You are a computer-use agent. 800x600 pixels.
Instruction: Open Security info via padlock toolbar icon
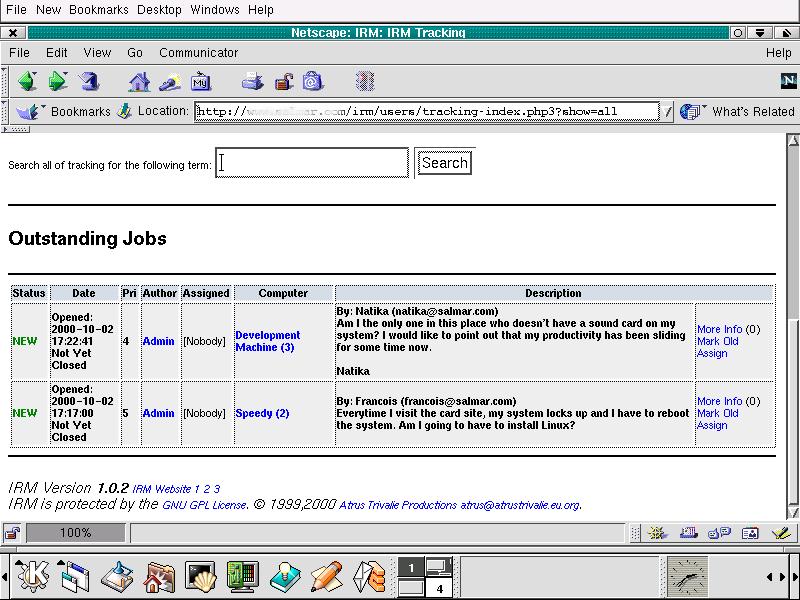pos(284,81)
